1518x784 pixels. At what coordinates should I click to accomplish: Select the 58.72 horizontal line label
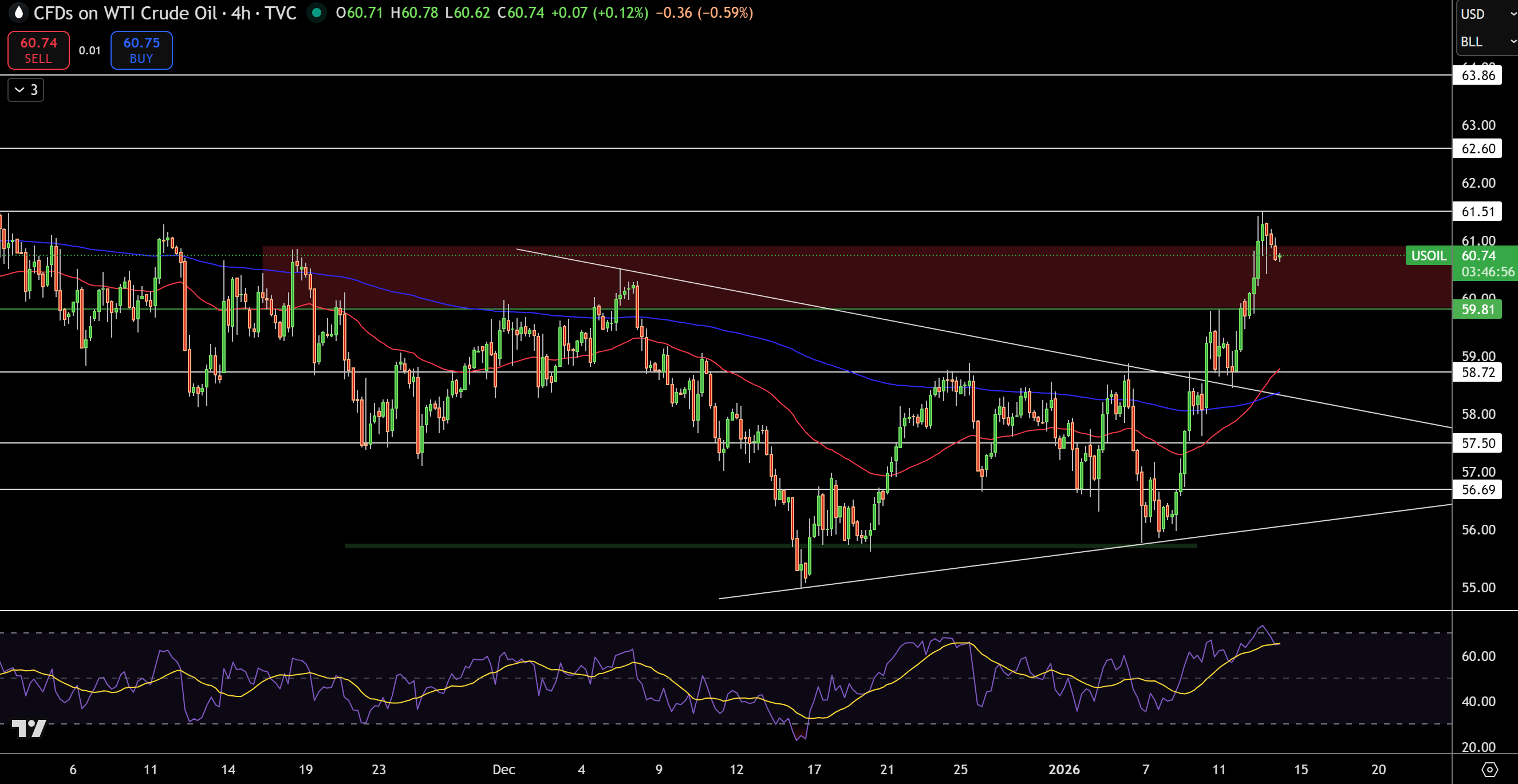pos(1477,373)
